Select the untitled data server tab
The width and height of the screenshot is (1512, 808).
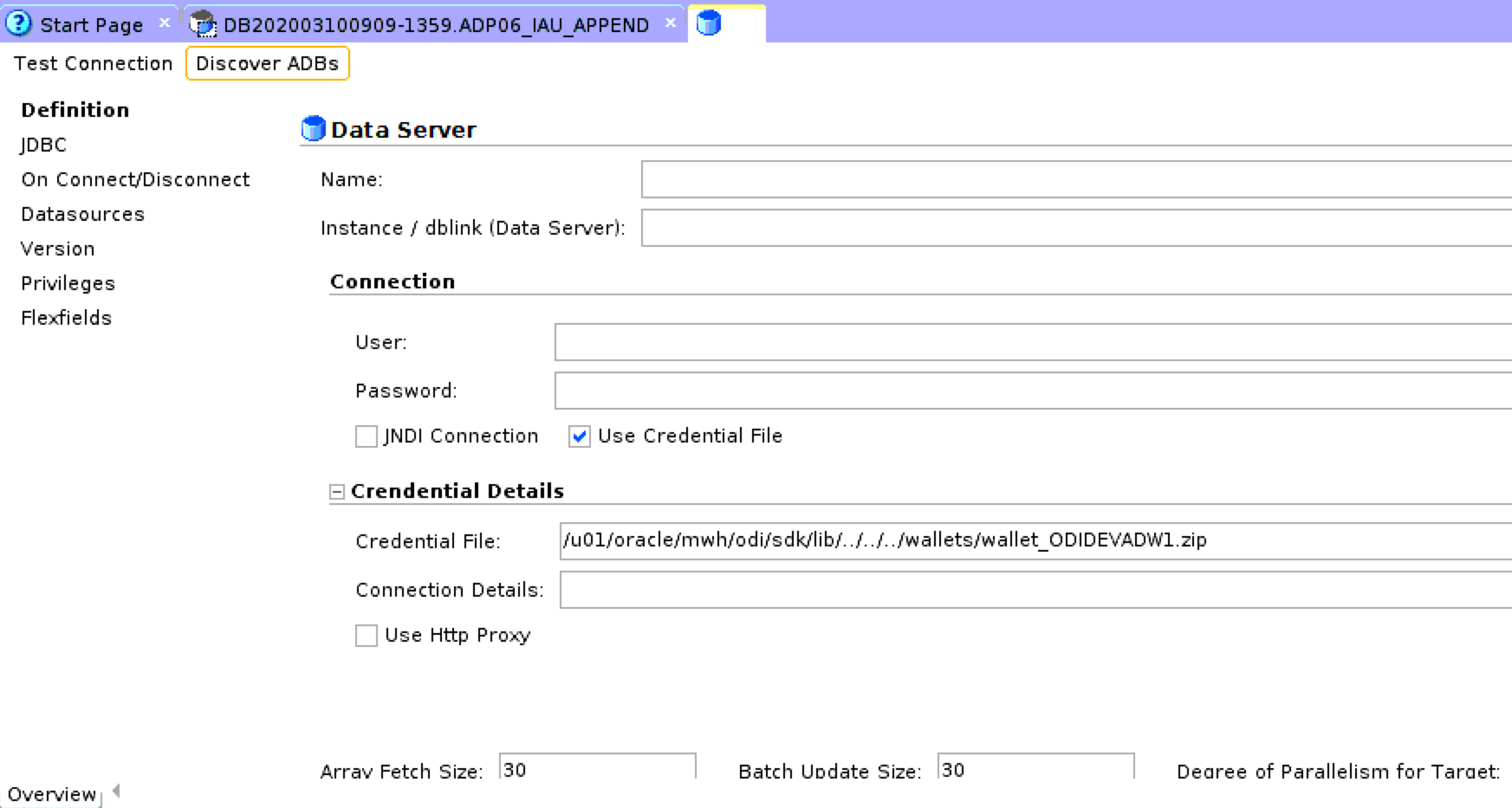727,23
